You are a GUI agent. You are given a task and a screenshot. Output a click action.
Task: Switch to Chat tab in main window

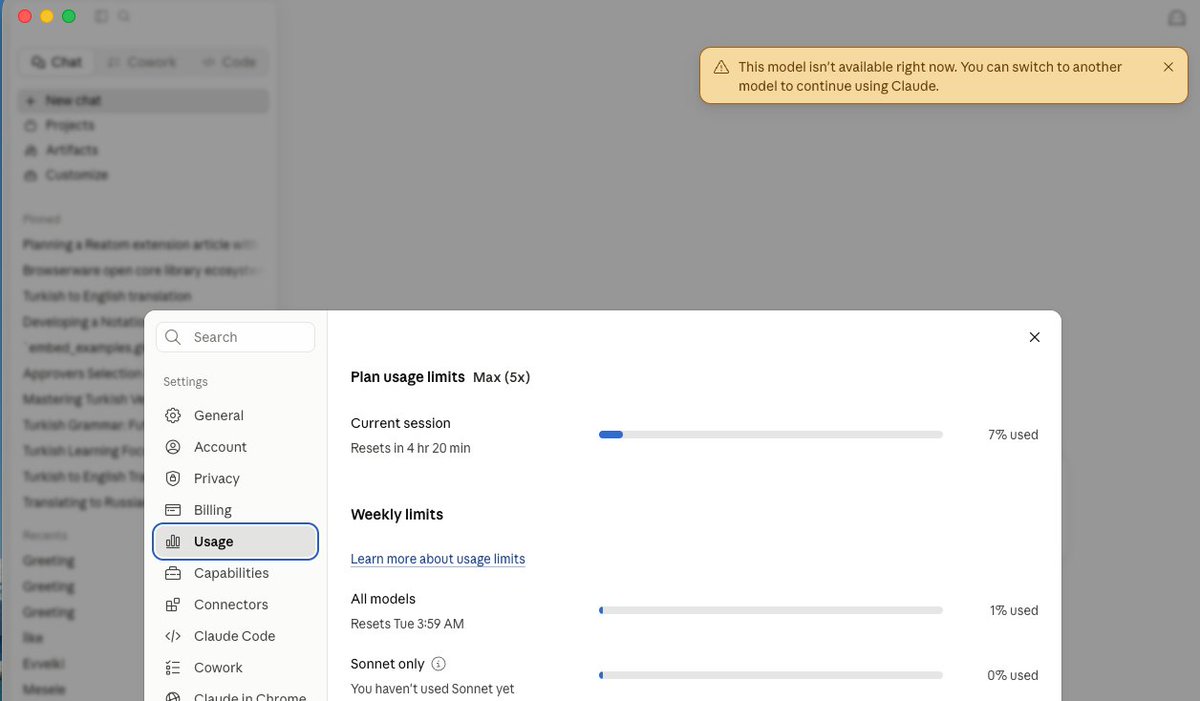click(57, 62)
